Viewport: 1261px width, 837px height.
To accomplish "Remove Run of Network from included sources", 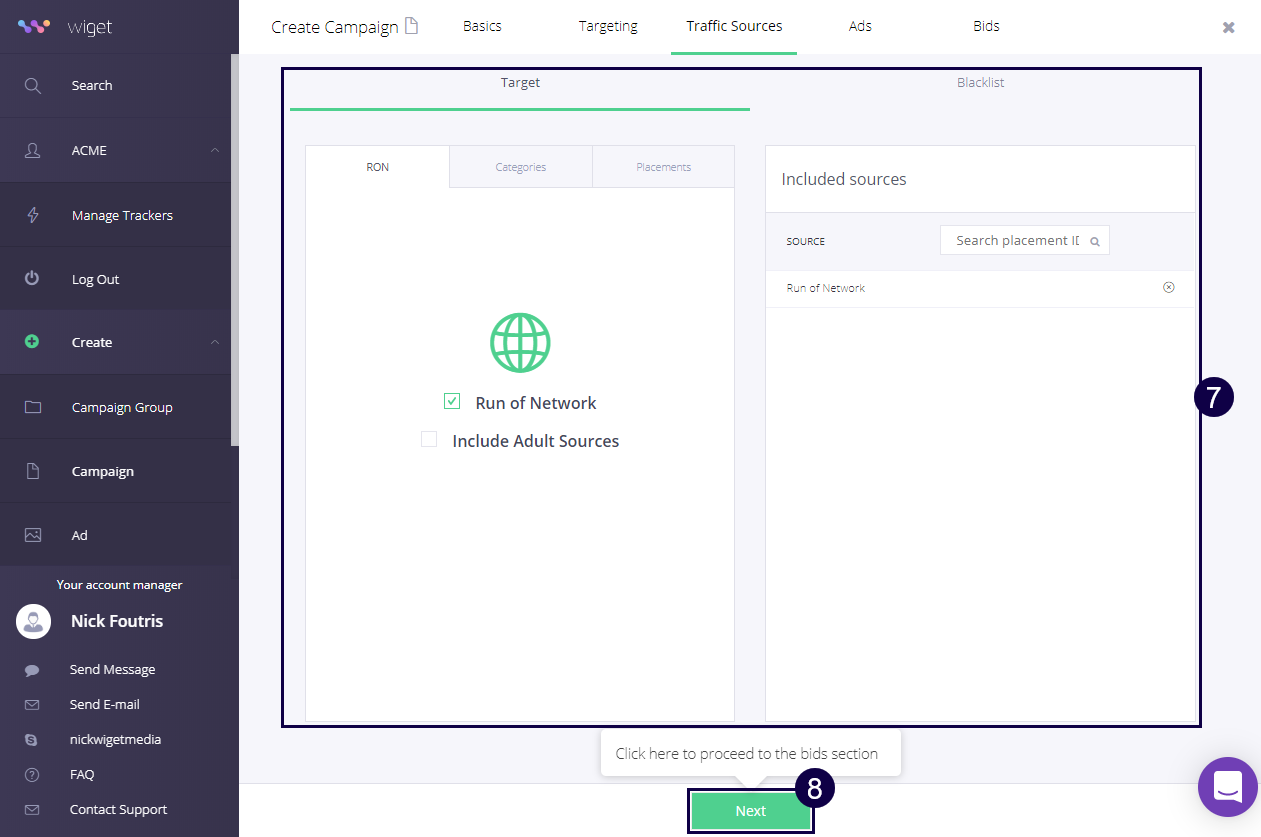I will click(1168, 288).
